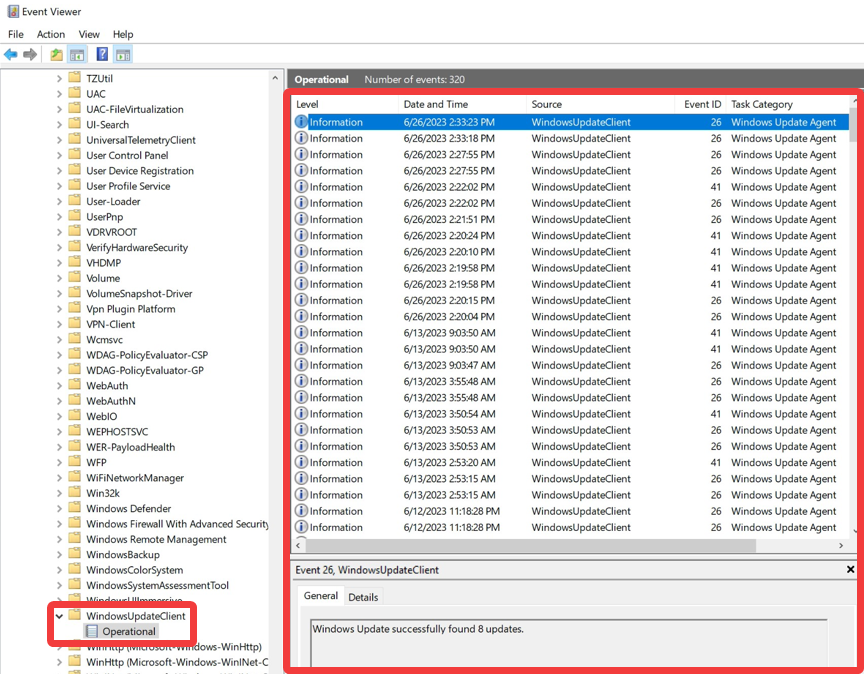864x674 pixels.
Task: Select the Vpn Plugin Platform tree item
Action: (x=131, y=309)
